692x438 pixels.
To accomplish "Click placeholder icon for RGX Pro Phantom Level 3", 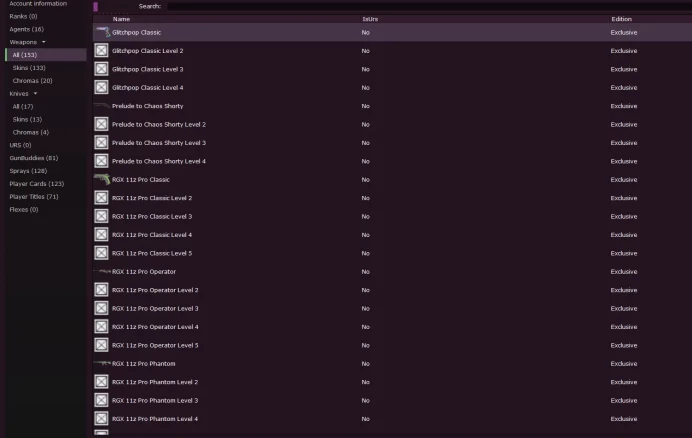I will click(x=102, y=400).
